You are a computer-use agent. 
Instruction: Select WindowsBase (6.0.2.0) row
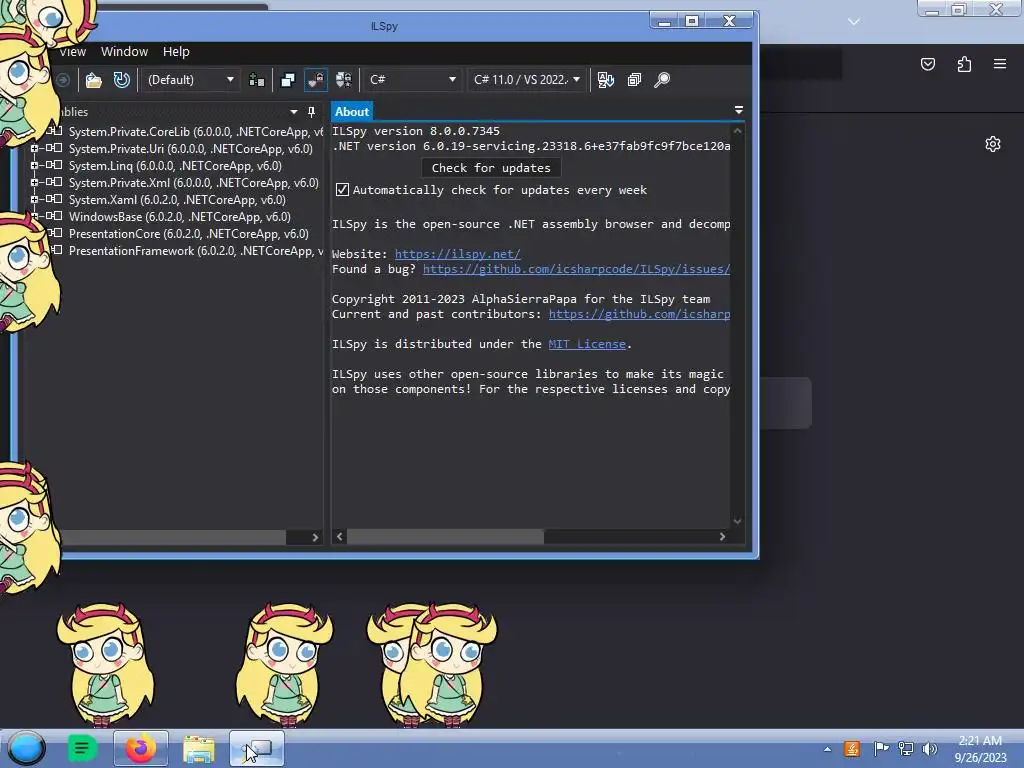point(180,217)
